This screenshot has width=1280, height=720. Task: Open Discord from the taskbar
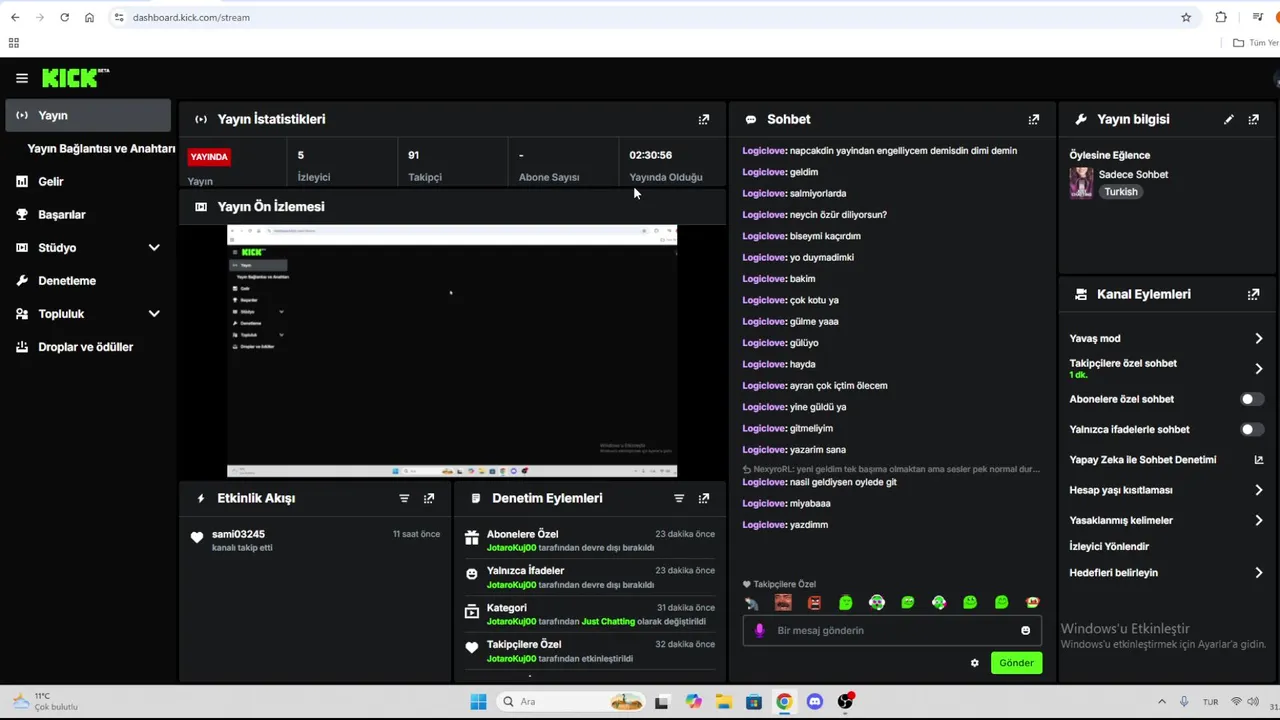pyautogui.click(x=814, y=702)
